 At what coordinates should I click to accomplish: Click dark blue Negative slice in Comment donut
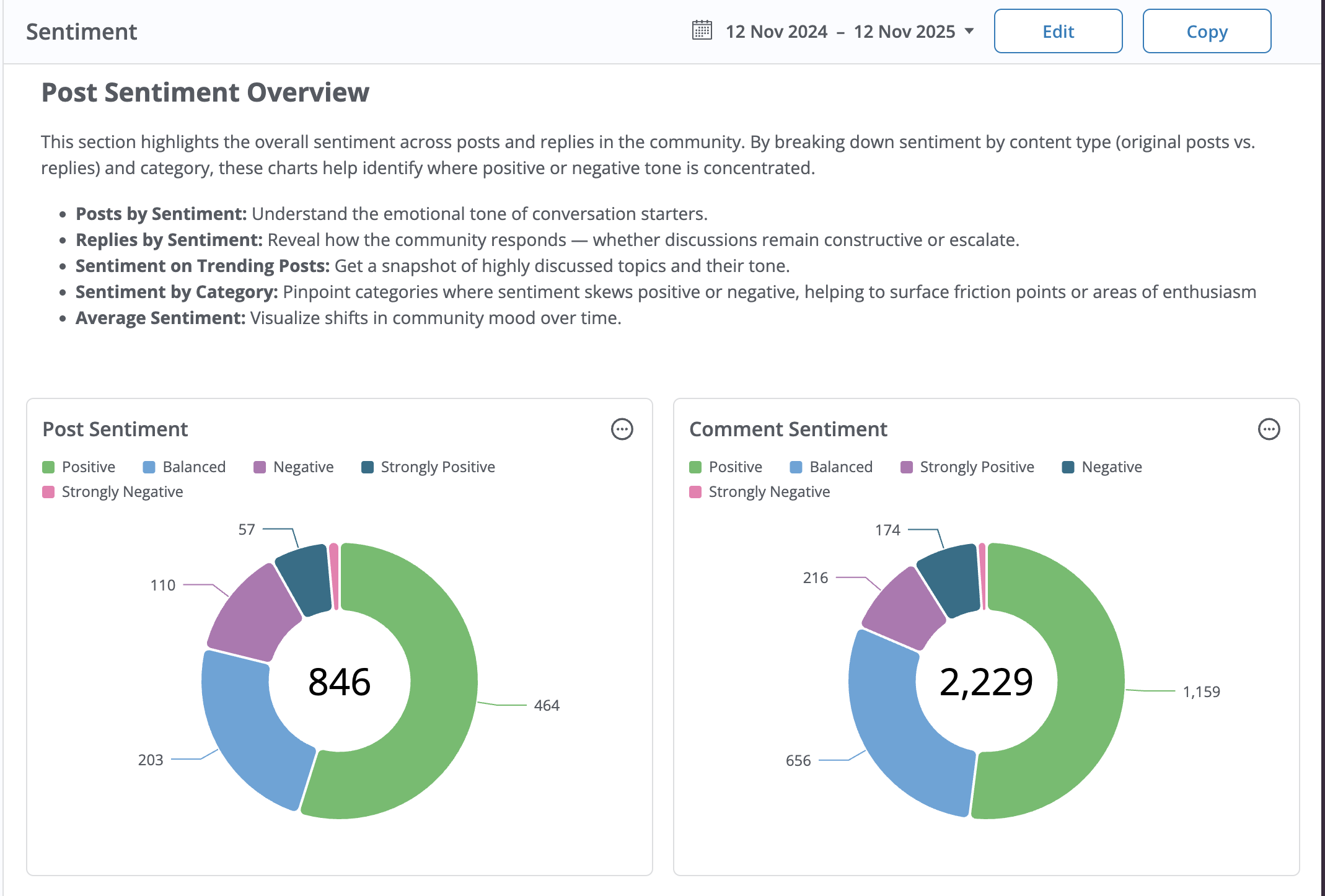point(948,579)
